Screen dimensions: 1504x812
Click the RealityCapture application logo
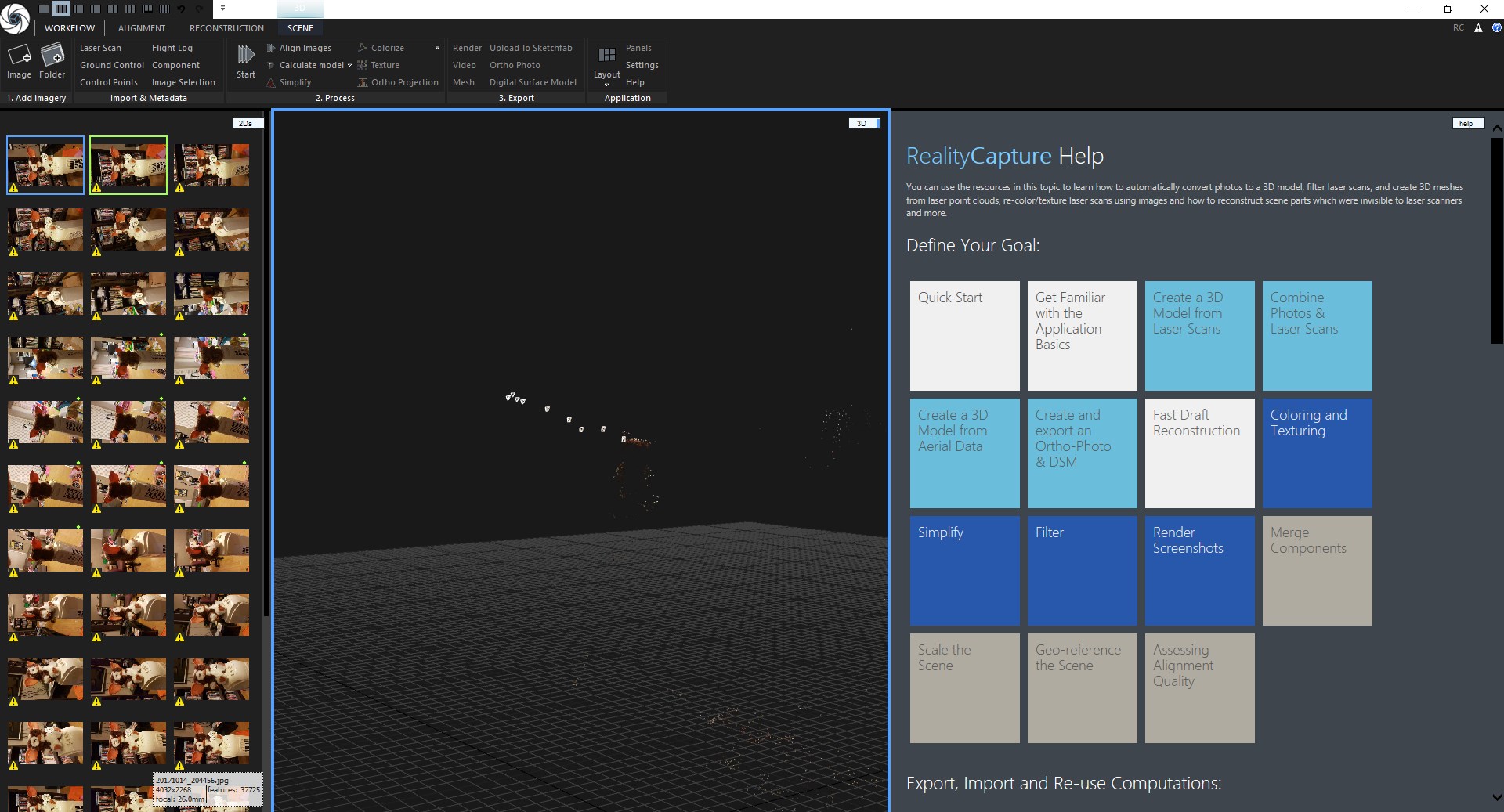(15, 18)
